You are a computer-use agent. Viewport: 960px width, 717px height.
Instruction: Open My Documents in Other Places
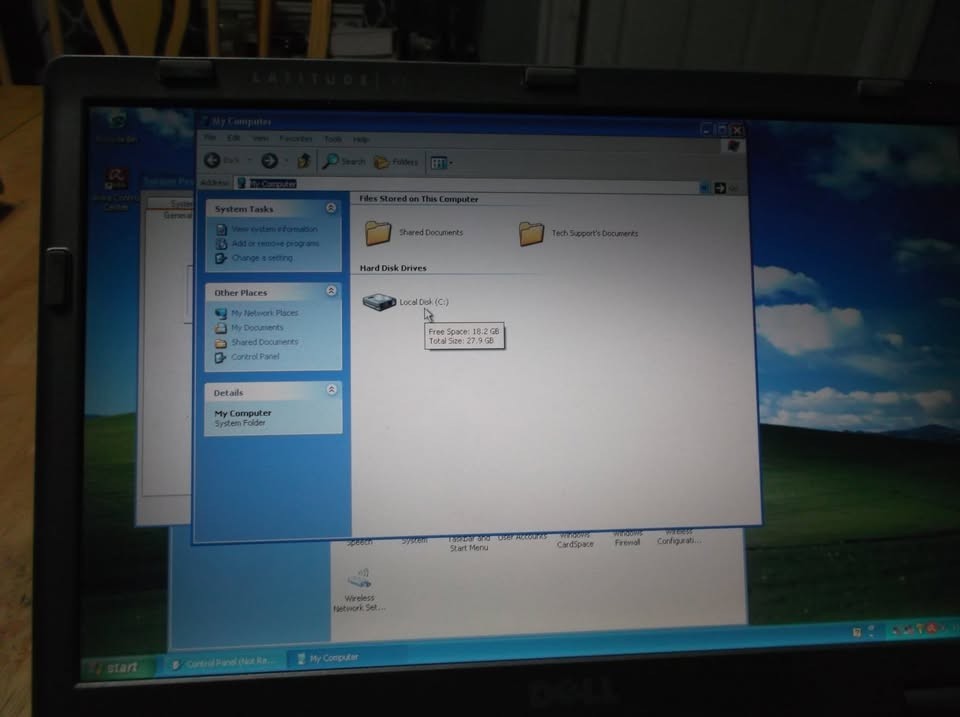point(257,328)
